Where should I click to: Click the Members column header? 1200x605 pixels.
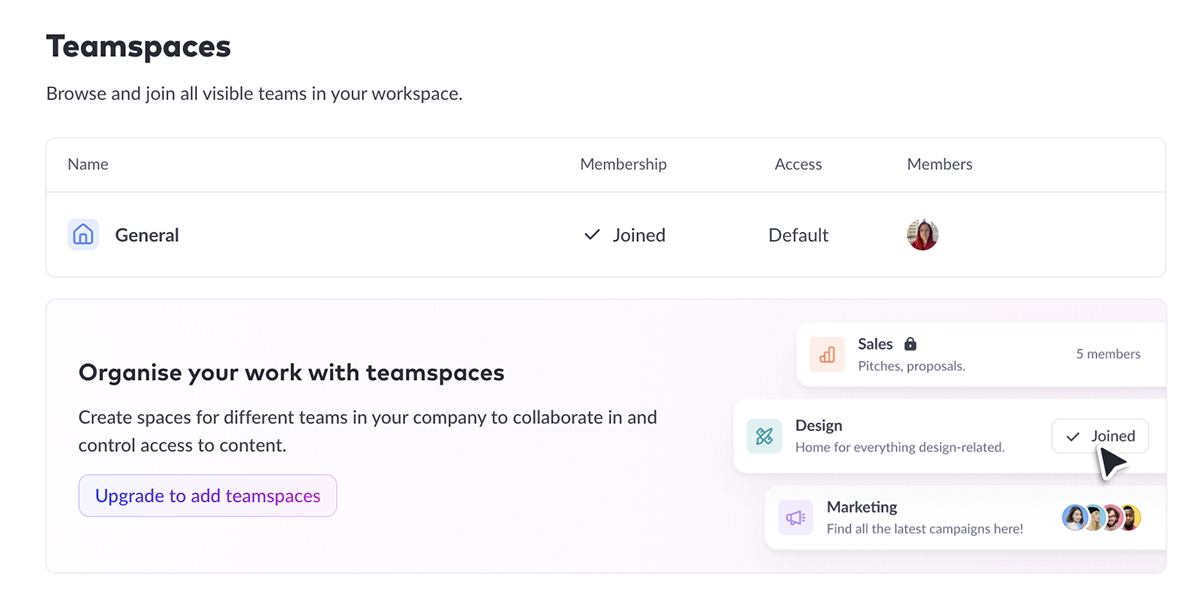939,164
